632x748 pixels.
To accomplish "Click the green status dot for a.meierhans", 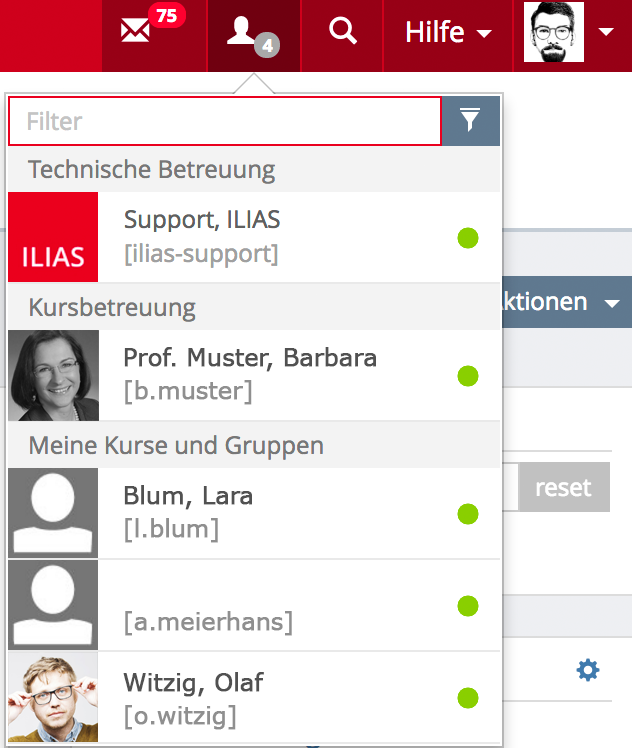I will (x=467, y=606).
